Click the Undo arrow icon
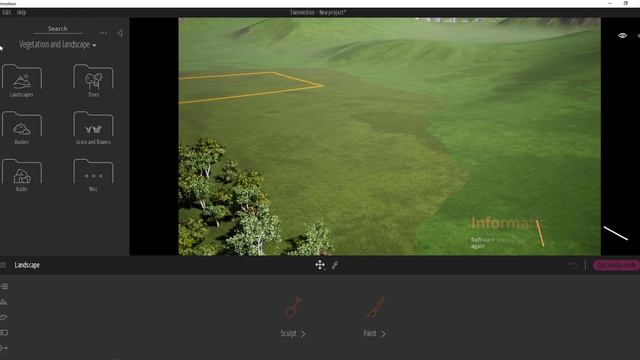The height and width of the screenshot is (360, 640). pyautogui.click(x=573, y=266)
